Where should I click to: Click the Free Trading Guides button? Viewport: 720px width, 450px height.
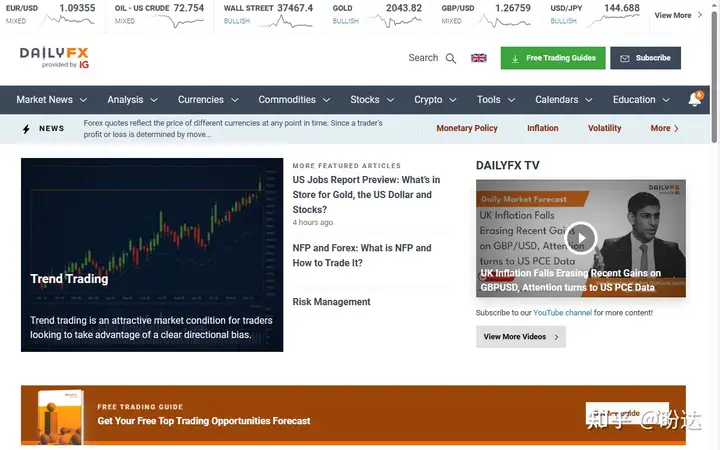tap(553, 58)
